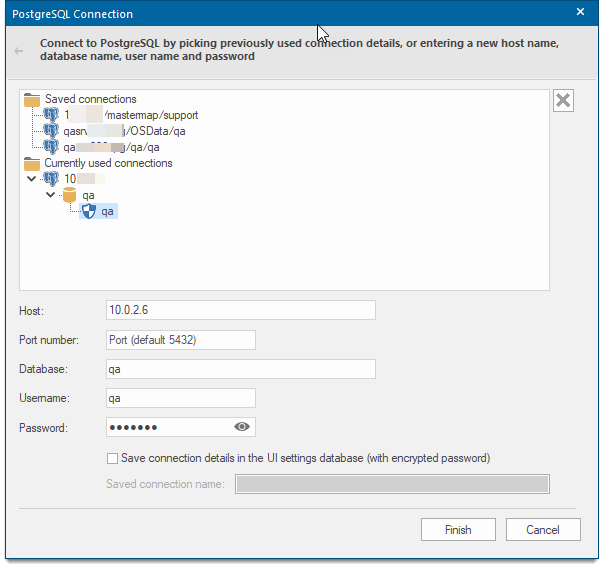Collapse the qa database node

click(50, 195)
